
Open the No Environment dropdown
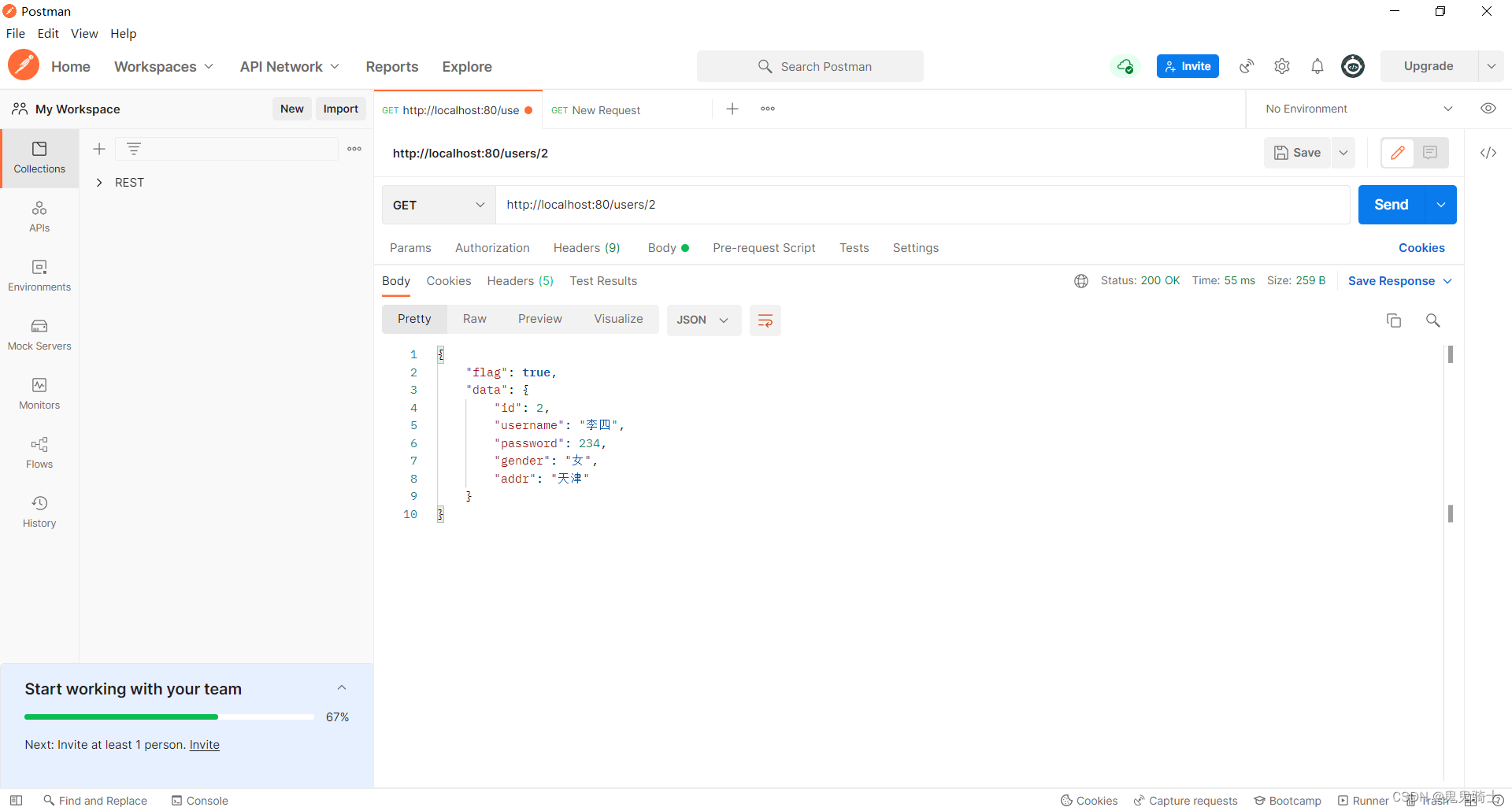click(1359, 109)
